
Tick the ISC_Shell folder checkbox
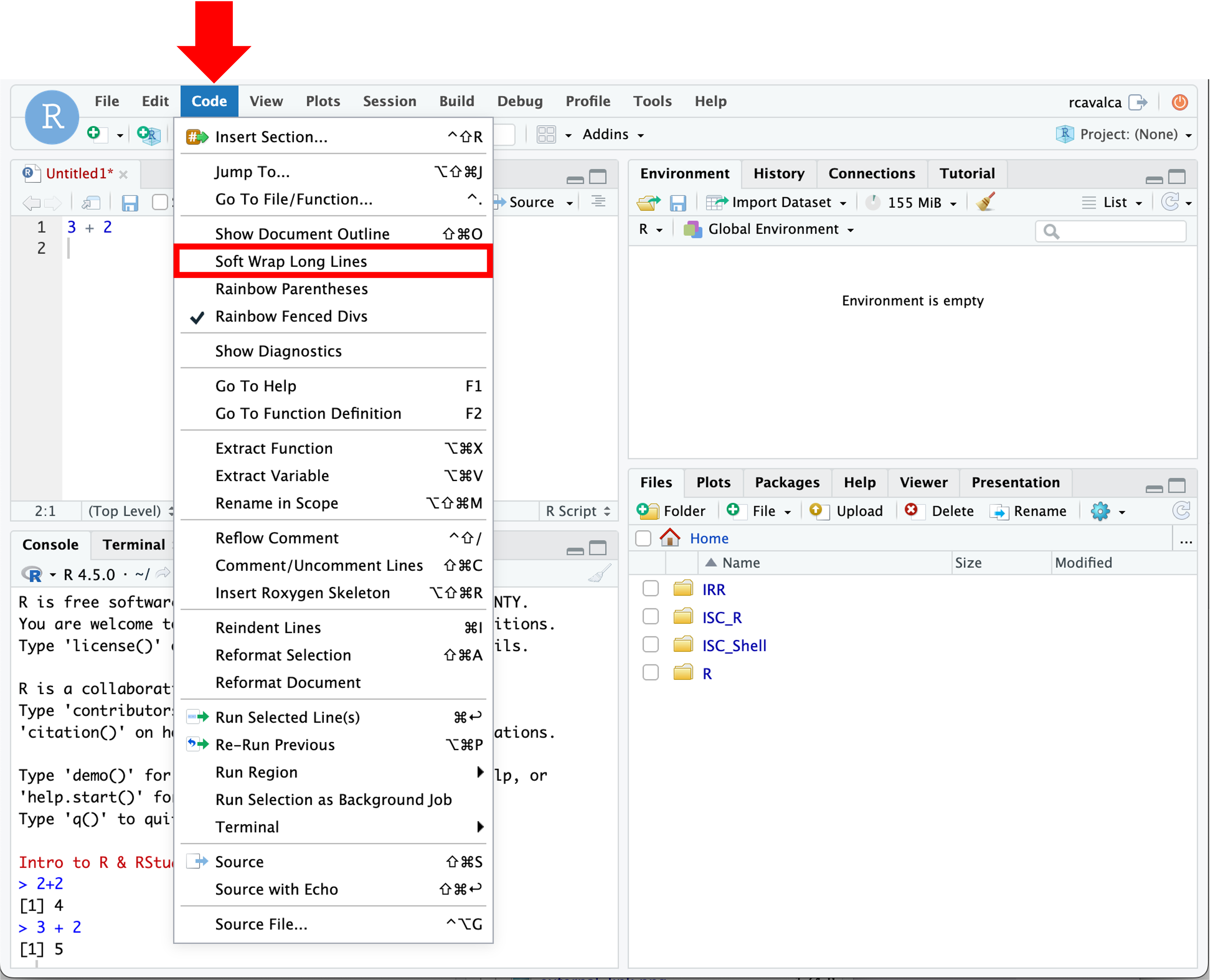click(x=651, y=645)
